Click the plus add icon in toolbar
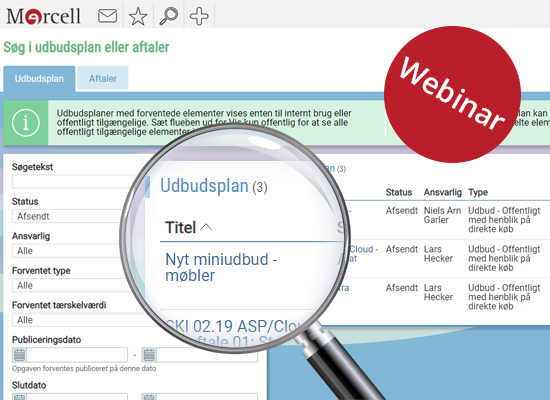This screenshot has height=400, width=550. pyautogui.click(x=199, y=16)
